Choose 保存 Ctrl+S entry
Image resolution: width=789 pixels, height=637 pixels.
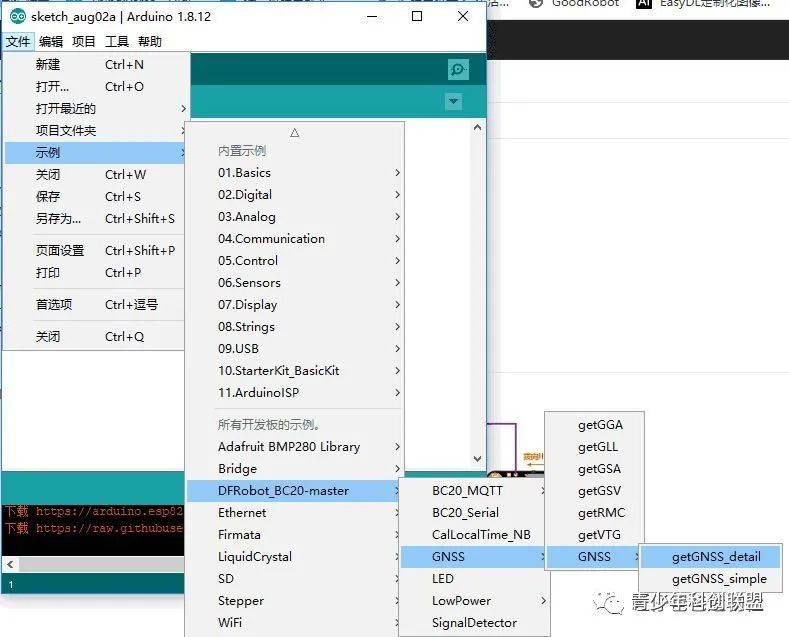(x=97, y=197)
